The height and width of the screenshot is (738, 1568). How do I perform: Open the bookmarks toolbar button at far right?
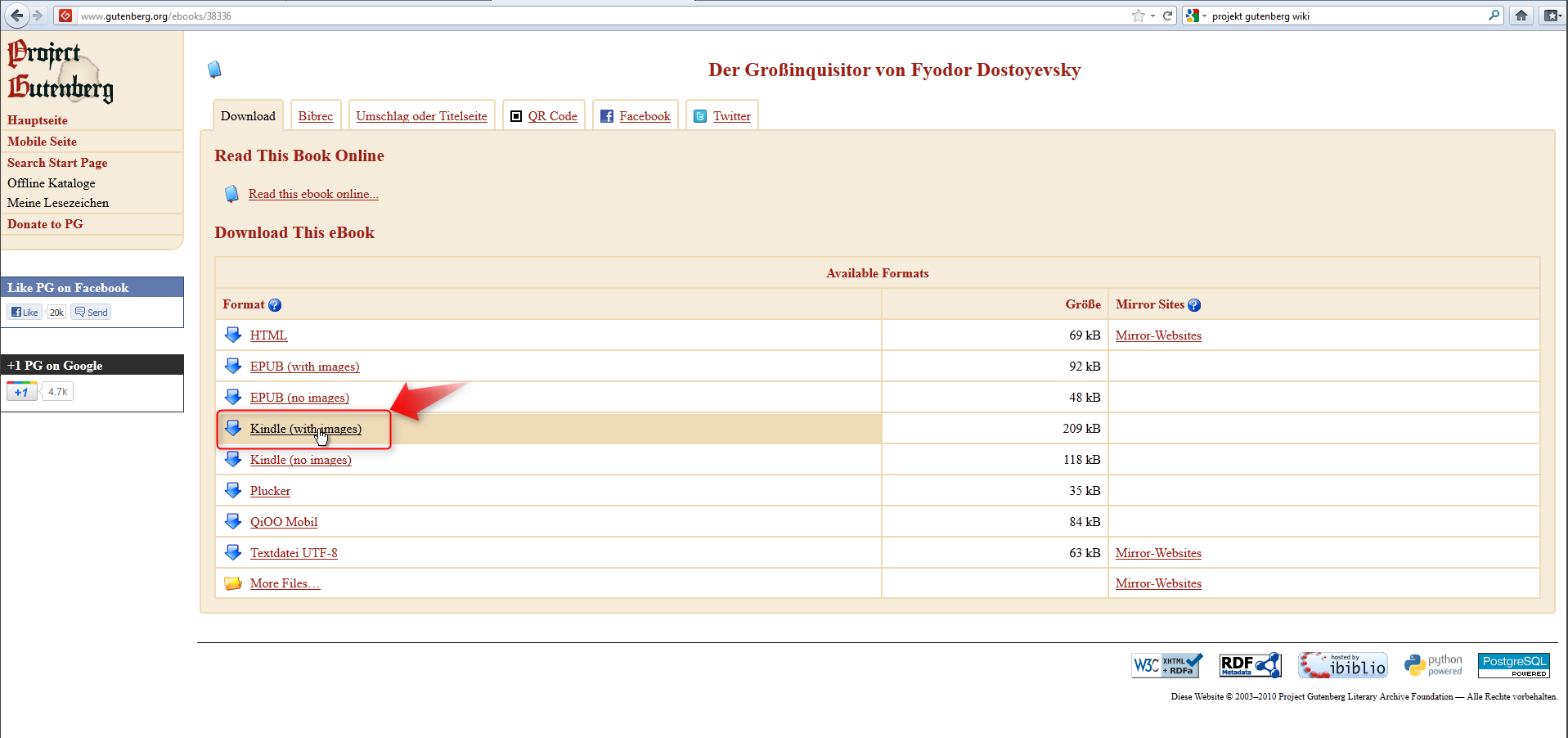[x=1552, y=16]
